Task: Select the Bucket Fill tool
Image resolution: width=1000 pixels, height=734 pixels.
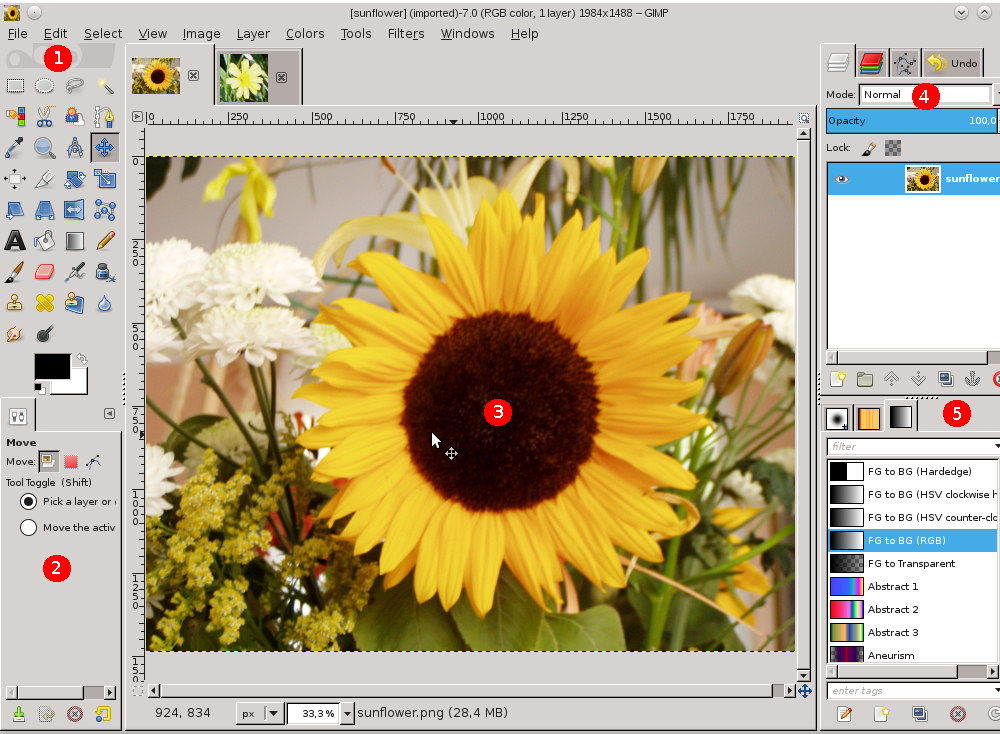Action: coord(44,240)
